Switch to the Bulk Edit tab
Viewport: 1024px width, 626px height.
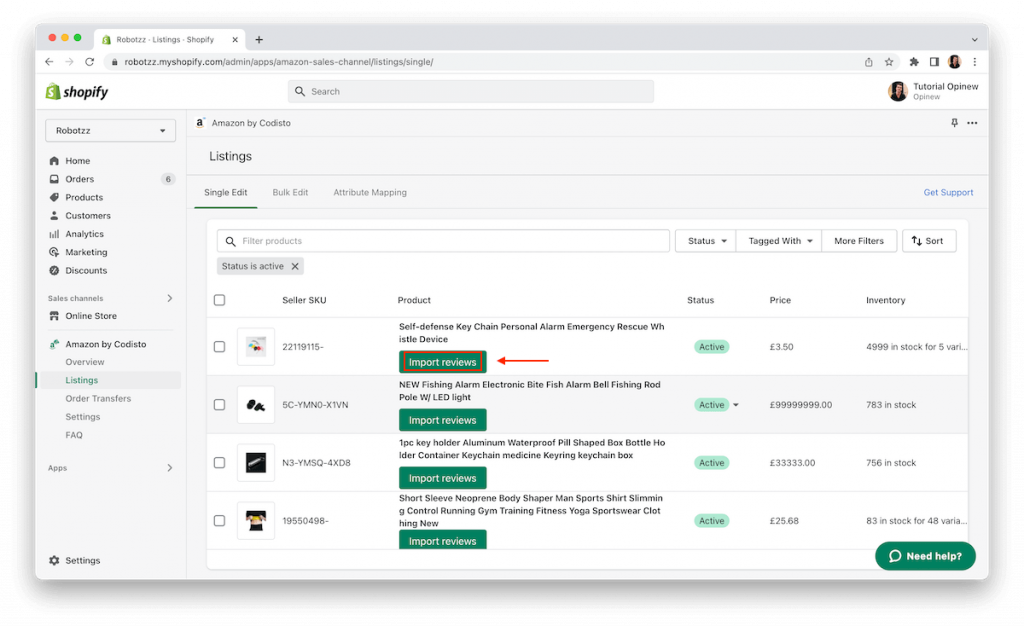tap(290, 193)
